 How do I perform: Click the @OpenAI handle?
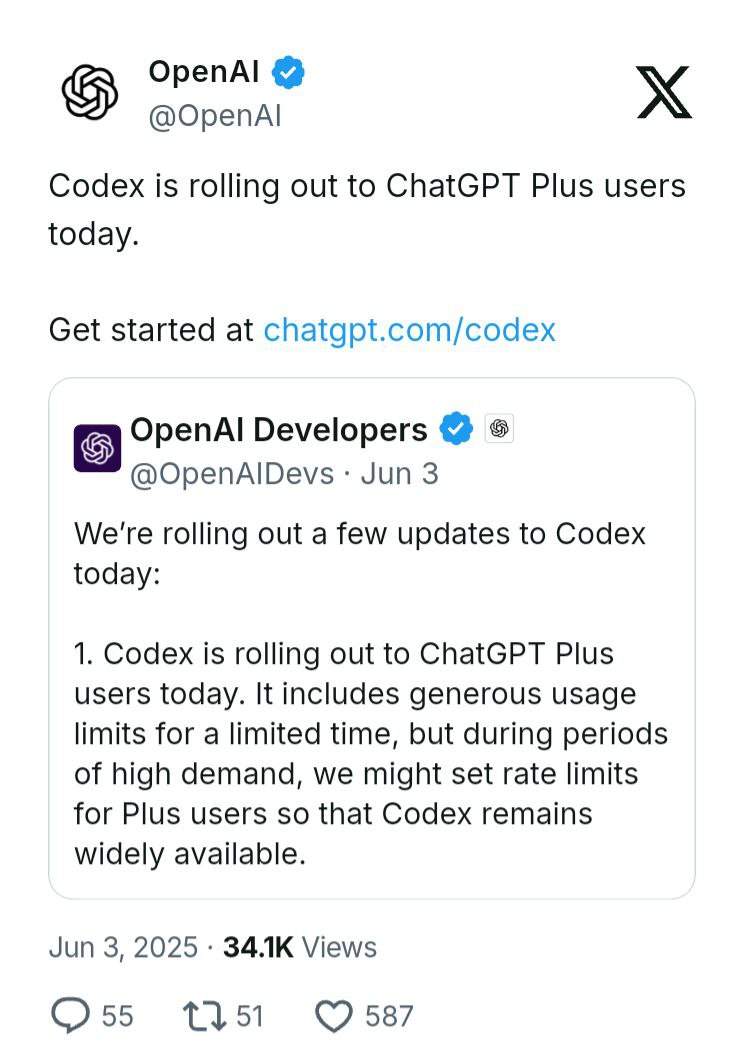pos(214,116)
